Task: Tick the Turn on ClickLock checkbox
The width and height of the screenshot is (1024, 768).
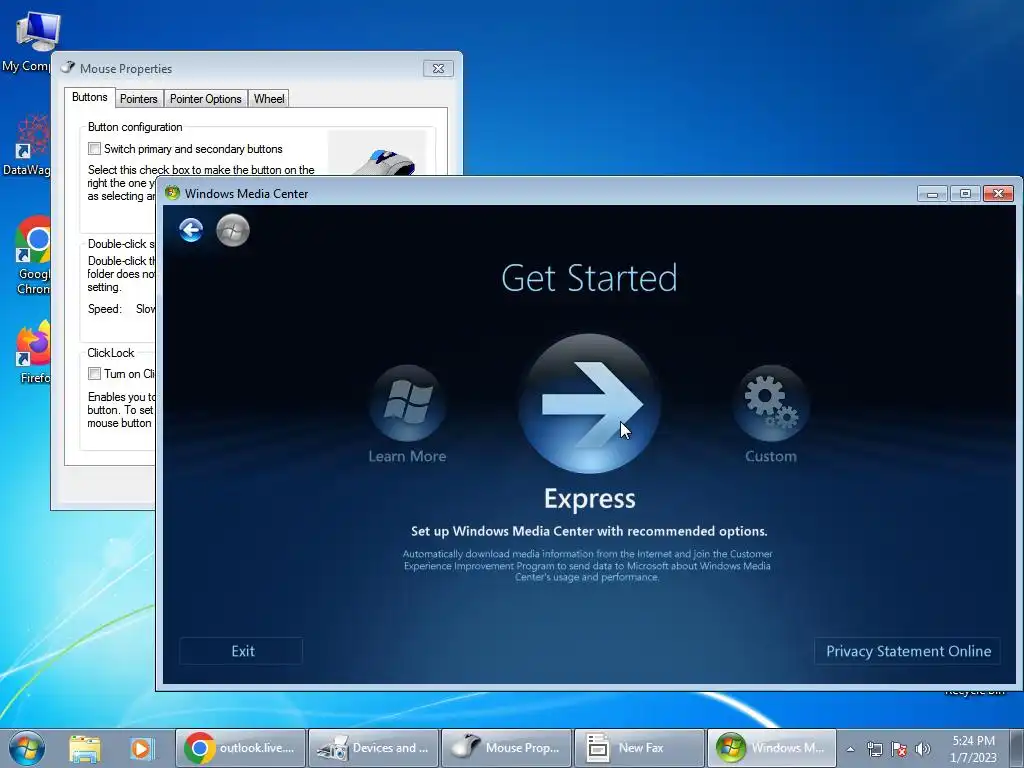Action: (95, 374)
